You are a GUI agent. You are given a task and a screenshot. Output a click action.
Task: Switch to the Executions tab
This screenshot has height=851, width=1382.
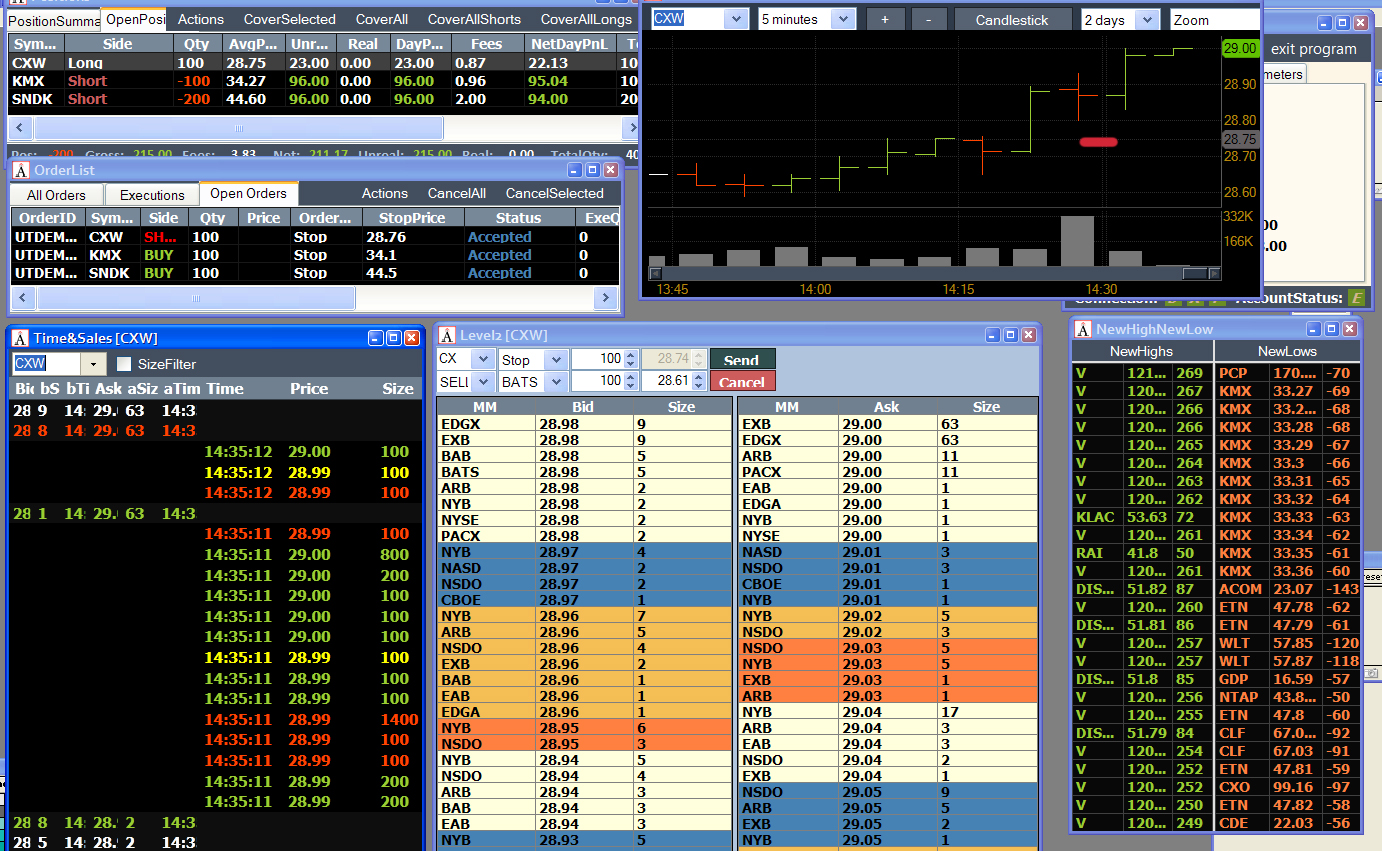152,195
